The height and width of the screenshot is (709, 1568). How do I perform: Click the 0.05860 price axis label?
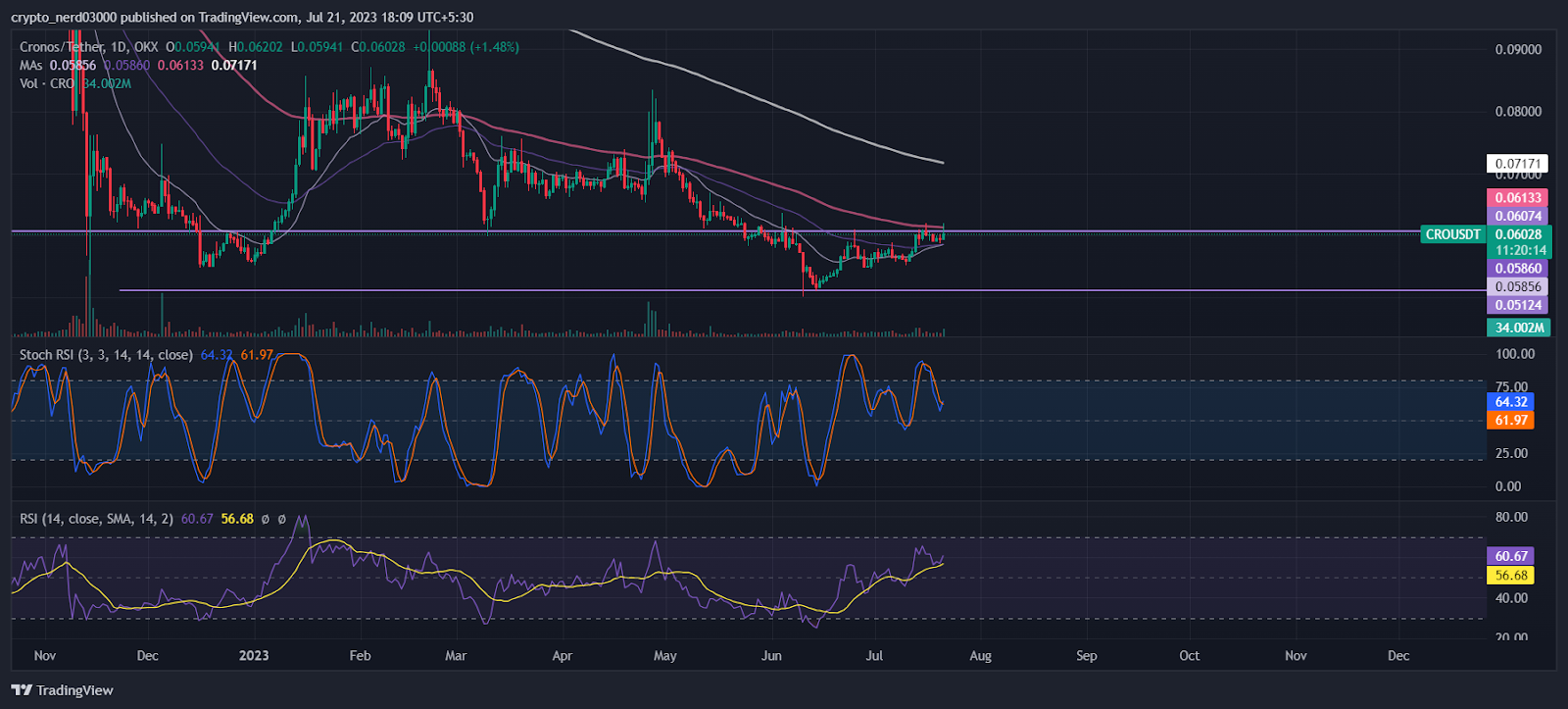click(1518, 268)
